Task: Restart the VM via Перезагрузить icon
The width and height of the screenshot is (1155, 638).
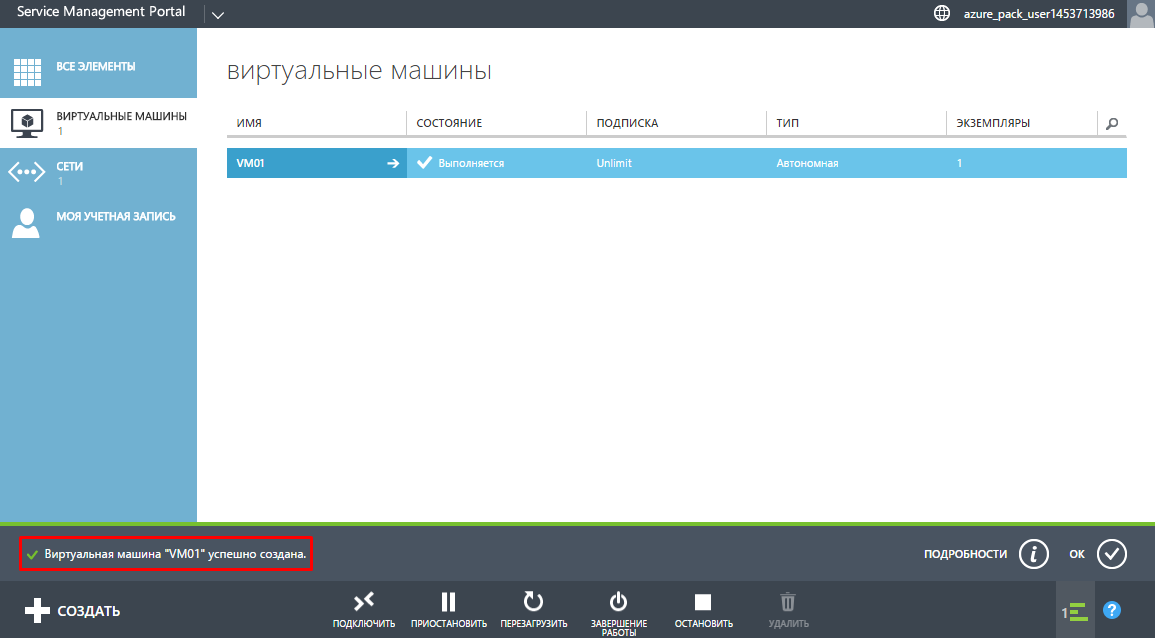Action: click(x=534, y=602)
